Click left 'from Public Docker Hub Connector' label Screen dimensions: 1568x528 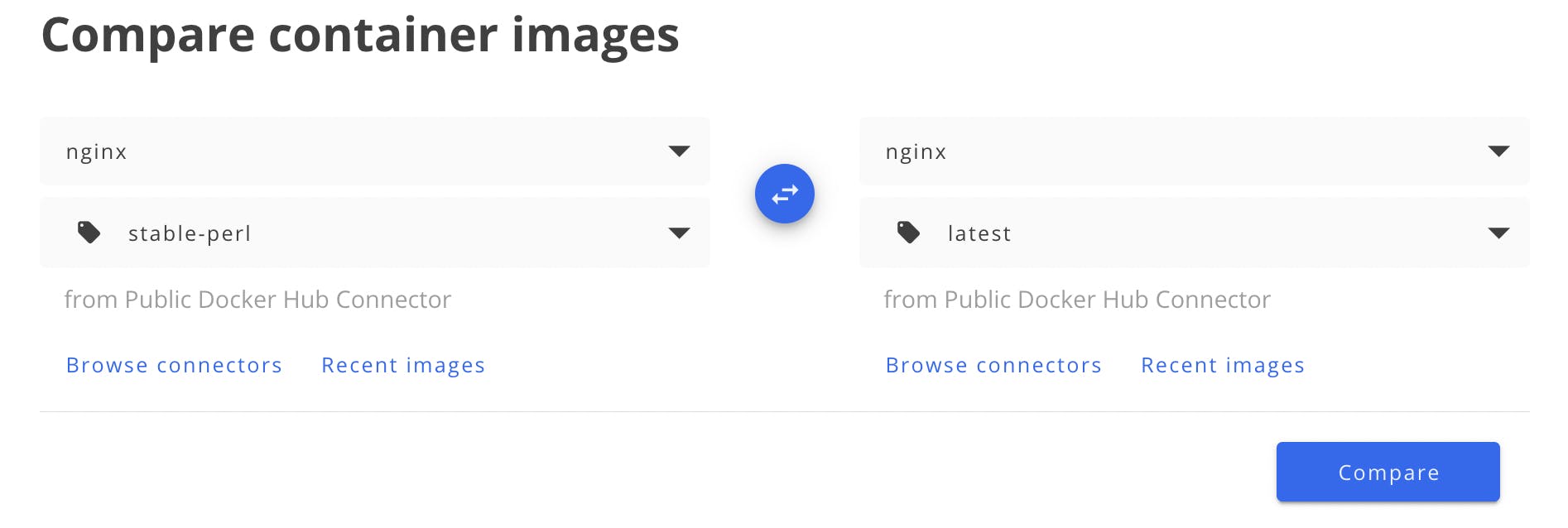(x=257, y=300)
